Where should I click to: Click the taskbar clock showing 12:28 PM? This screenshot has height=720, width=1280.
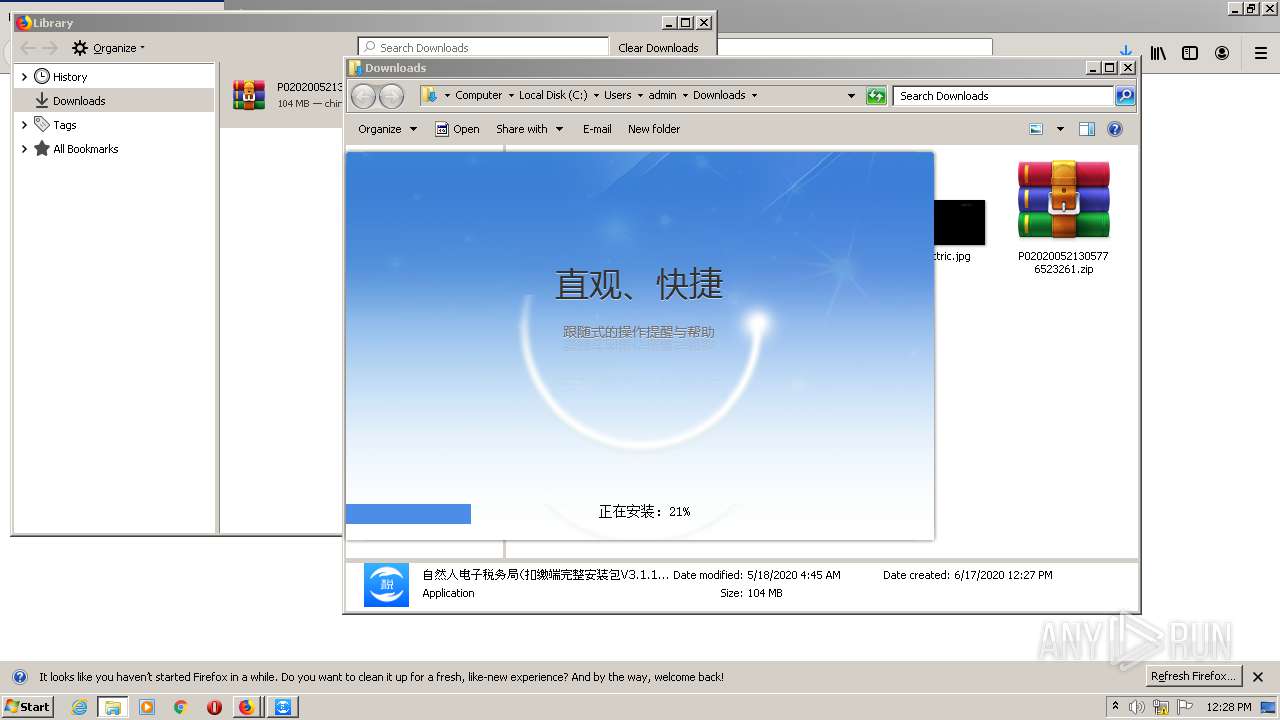1229,707
